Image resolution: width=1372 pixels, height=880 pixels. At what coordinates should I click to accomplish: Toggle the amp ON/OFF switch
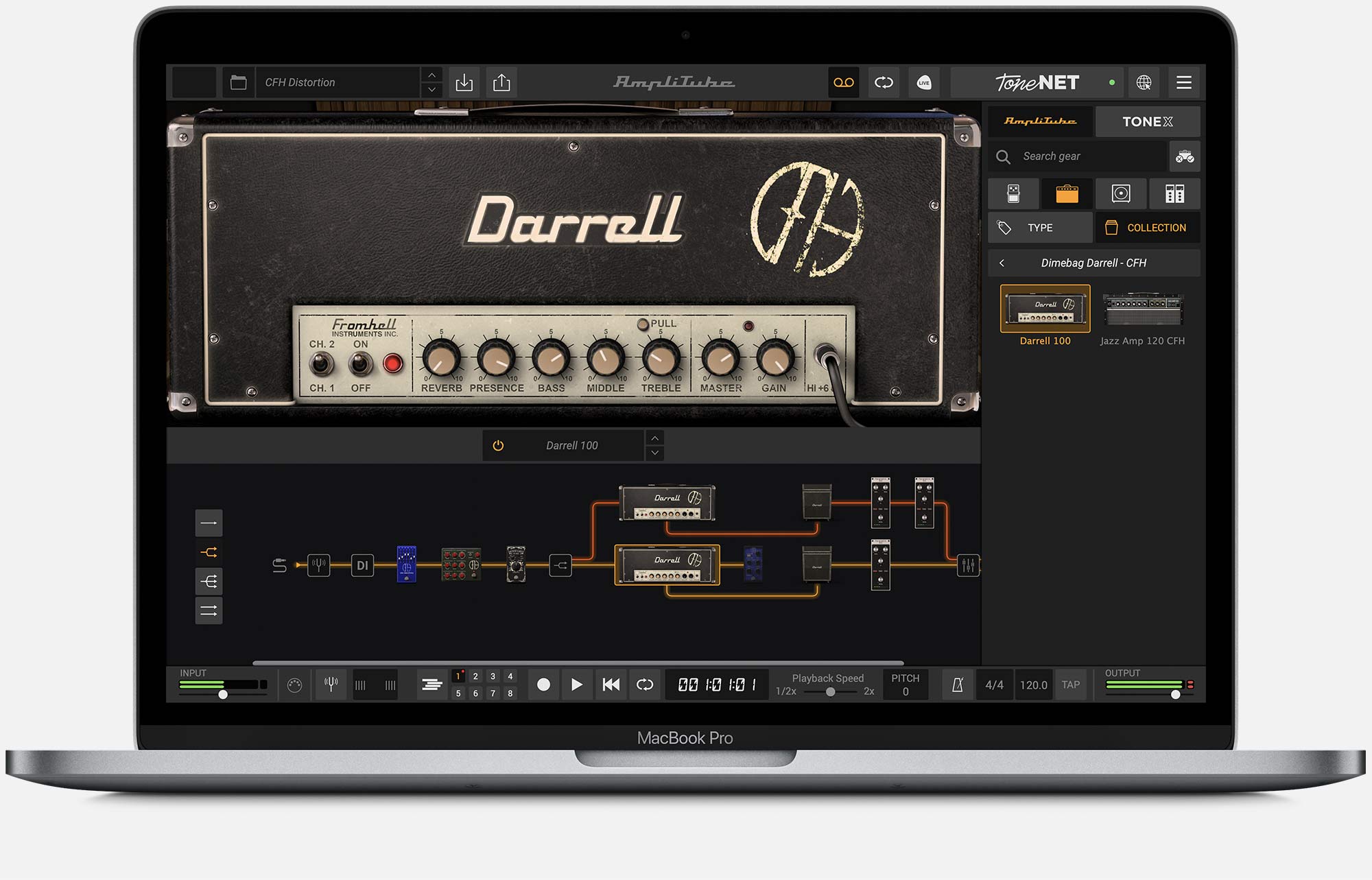pyautogui.click(x=359, y=364)
